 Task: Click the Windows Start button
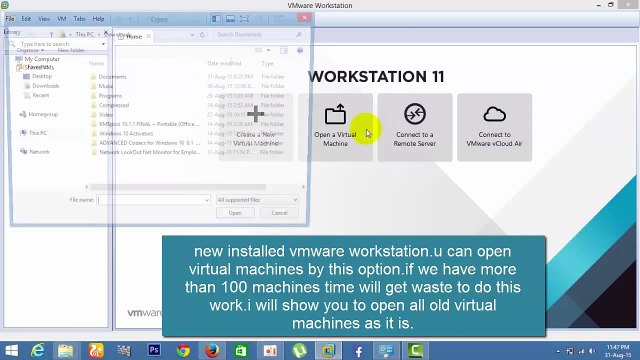coord(11,351)
